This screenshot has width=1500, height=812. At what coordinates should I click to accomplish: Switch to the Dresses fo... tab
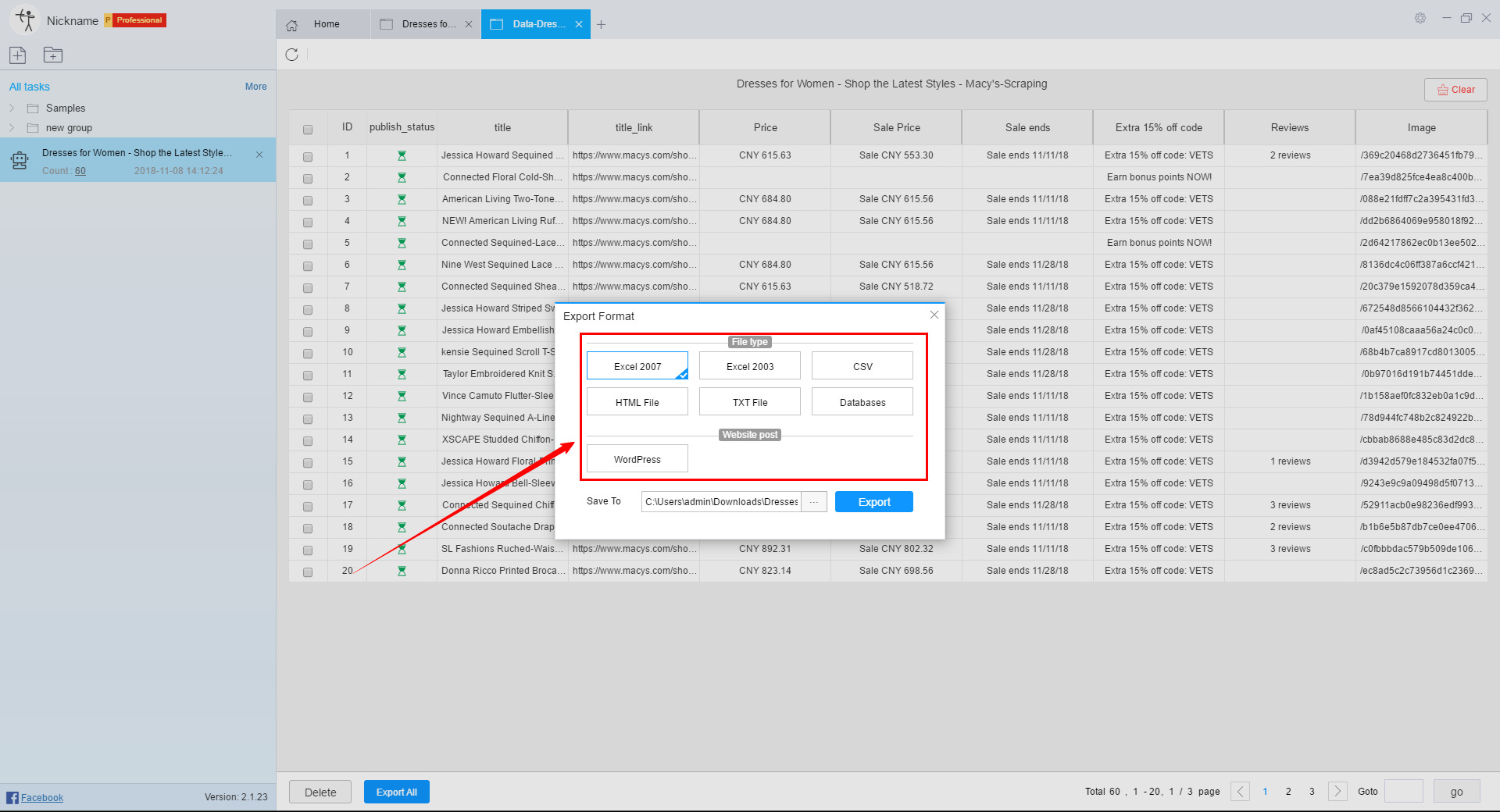[x=426, y=24]
